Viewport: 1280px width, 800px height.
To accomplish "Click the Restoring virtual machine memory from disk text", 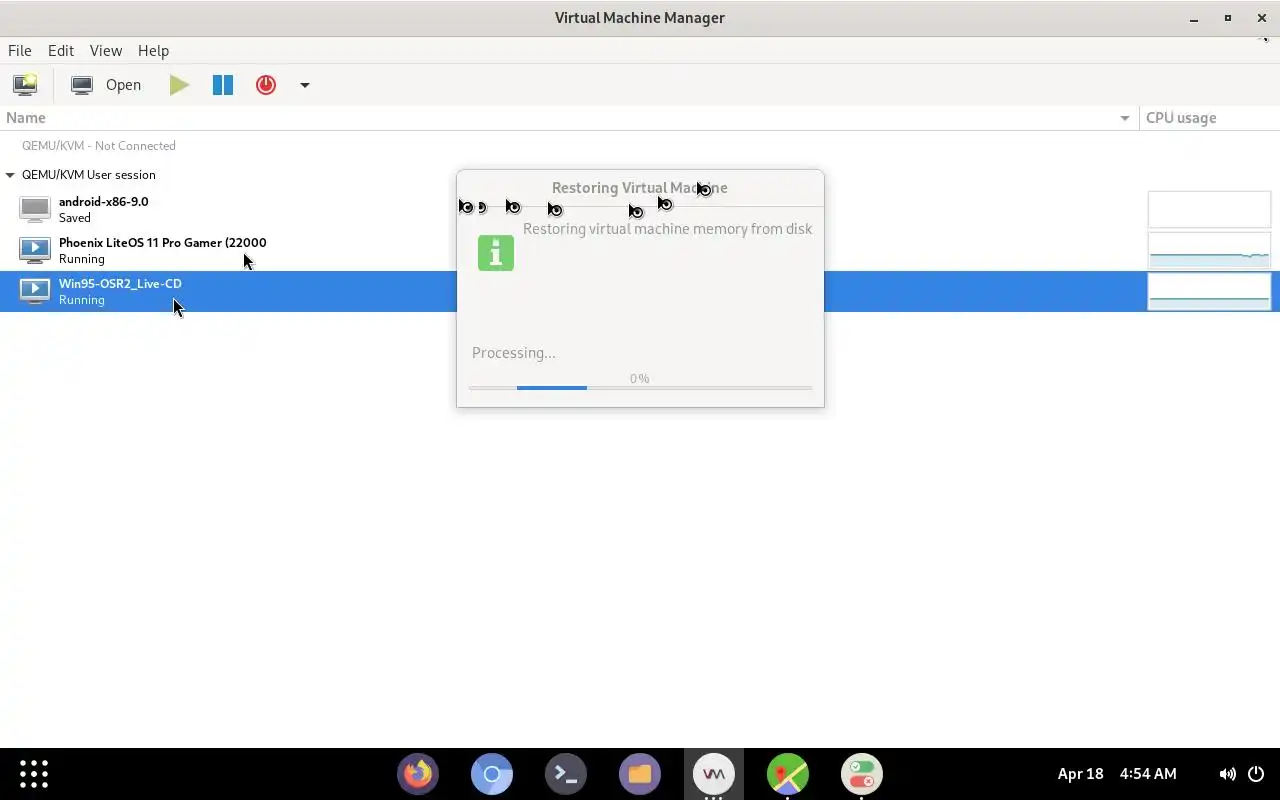I will [667, 229].
